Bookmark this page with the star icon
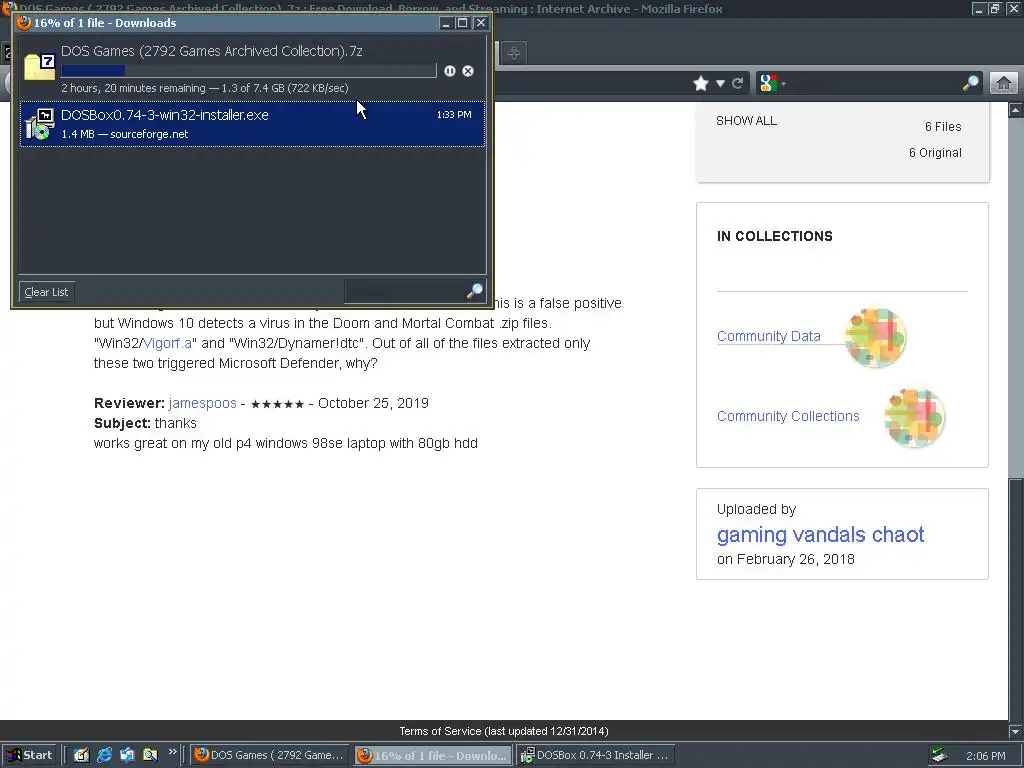 pos(701,84)
